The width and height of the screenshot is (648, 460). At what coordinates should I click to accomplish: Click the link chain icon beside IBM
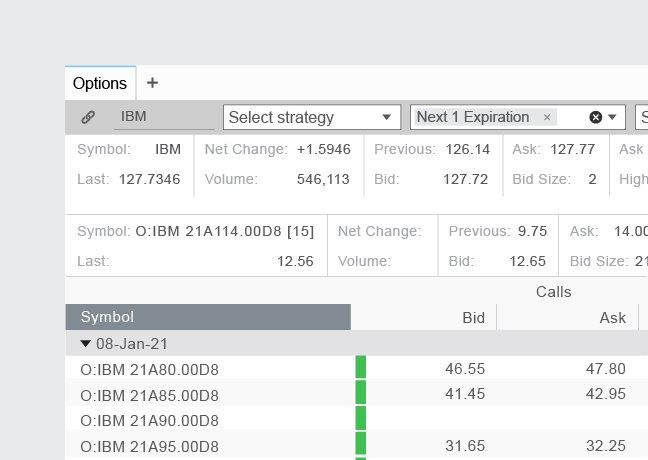pyautogui.click(x=88, y=117)
